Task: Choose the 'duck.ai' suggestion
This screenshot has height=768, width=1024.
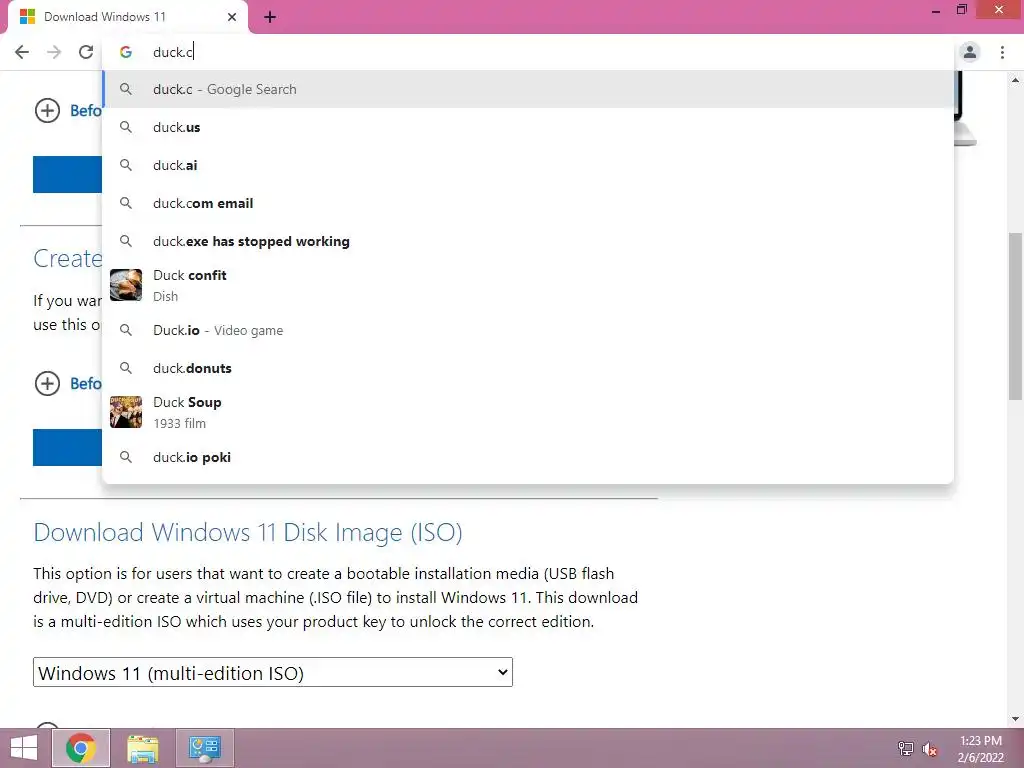Action: [x=528, y=165]
